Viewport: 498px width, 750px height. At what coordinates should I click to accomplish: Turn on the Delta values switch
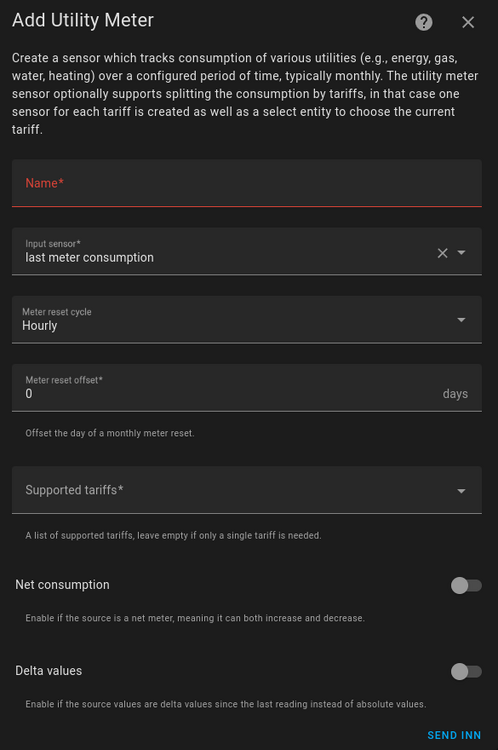466,671
